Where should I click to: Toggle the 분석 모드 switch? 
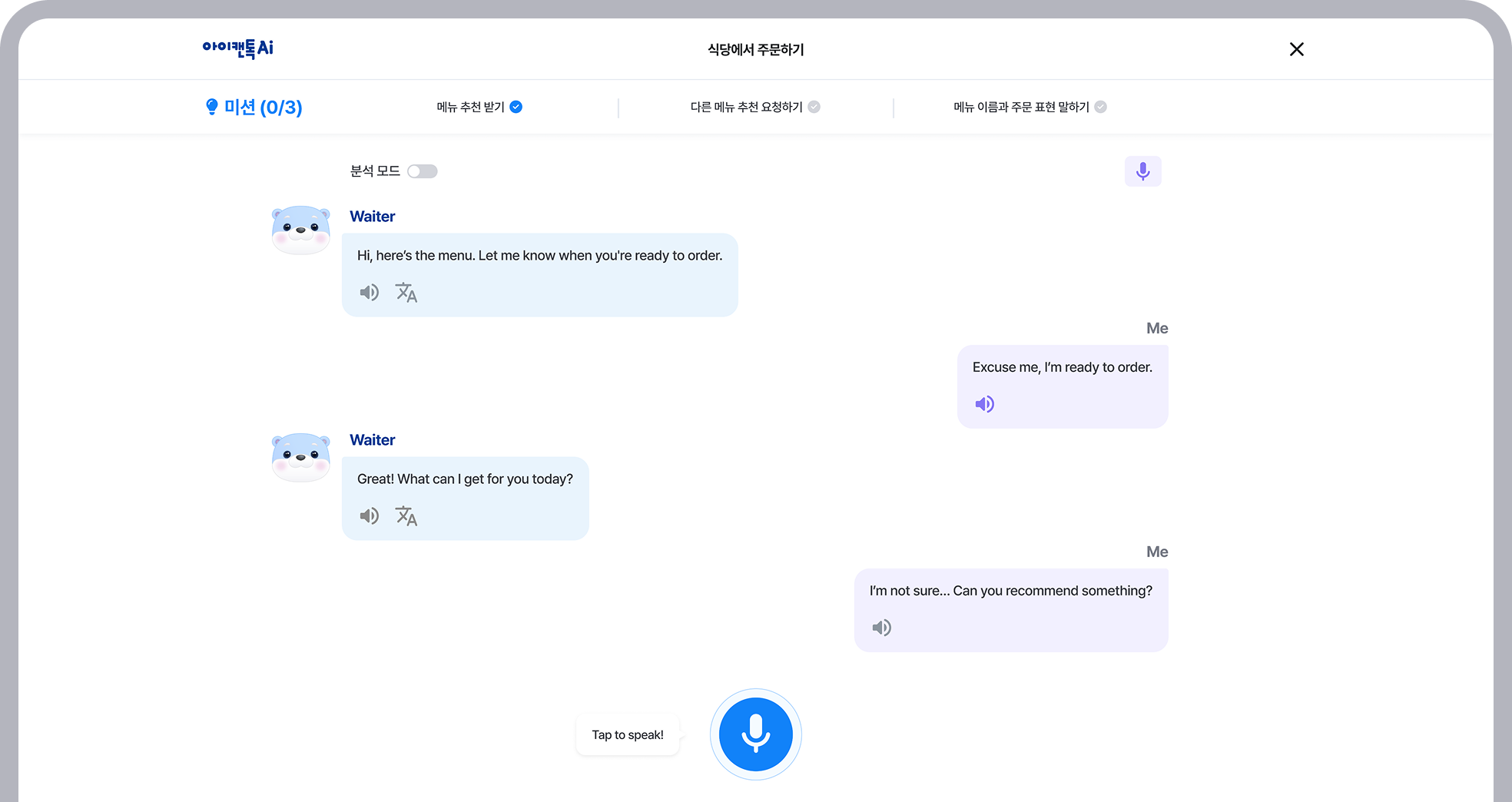coord(423,171)
